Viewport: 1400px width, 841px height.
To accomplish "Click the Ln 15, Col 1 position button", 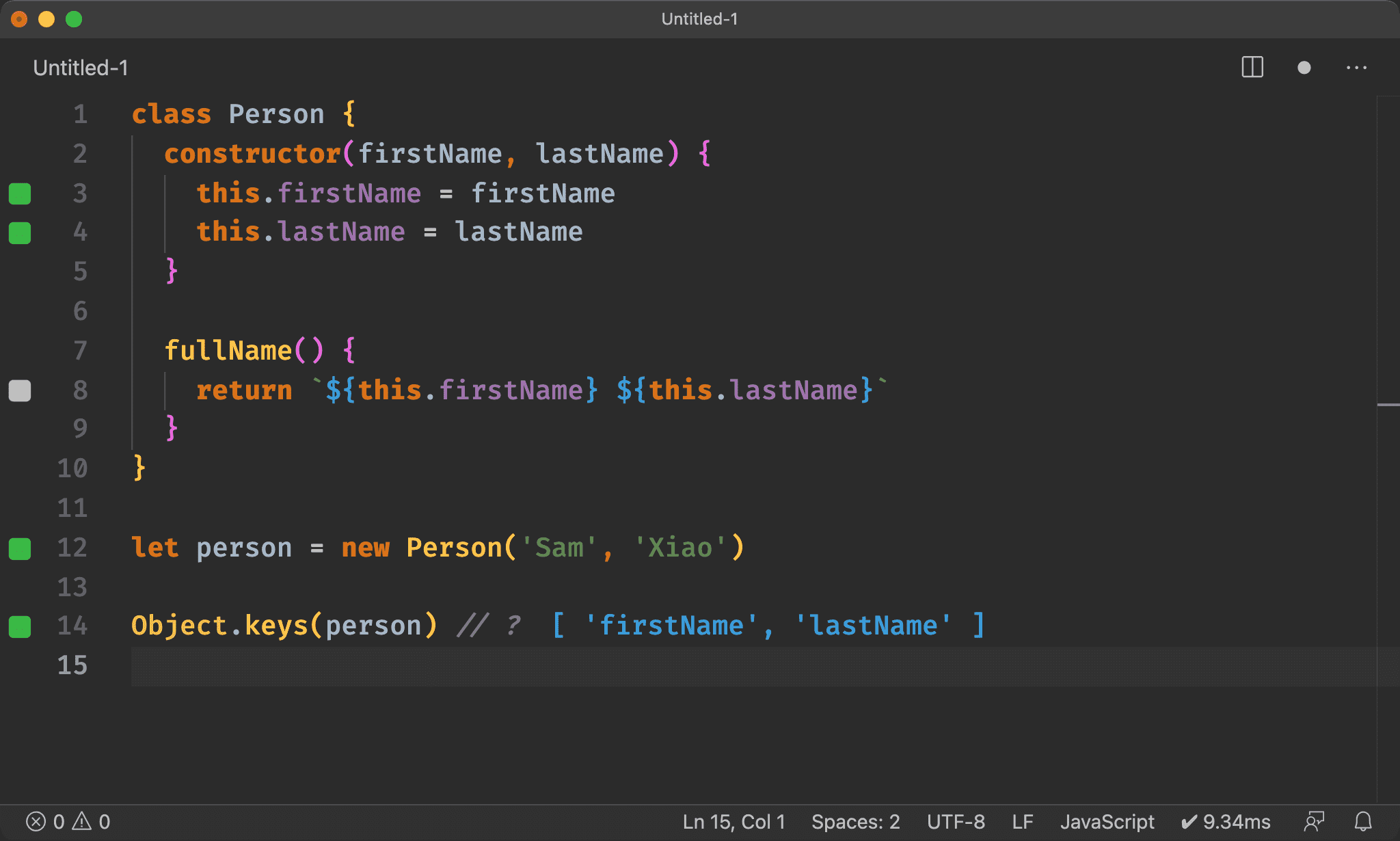I will click(x=733, y=821).
